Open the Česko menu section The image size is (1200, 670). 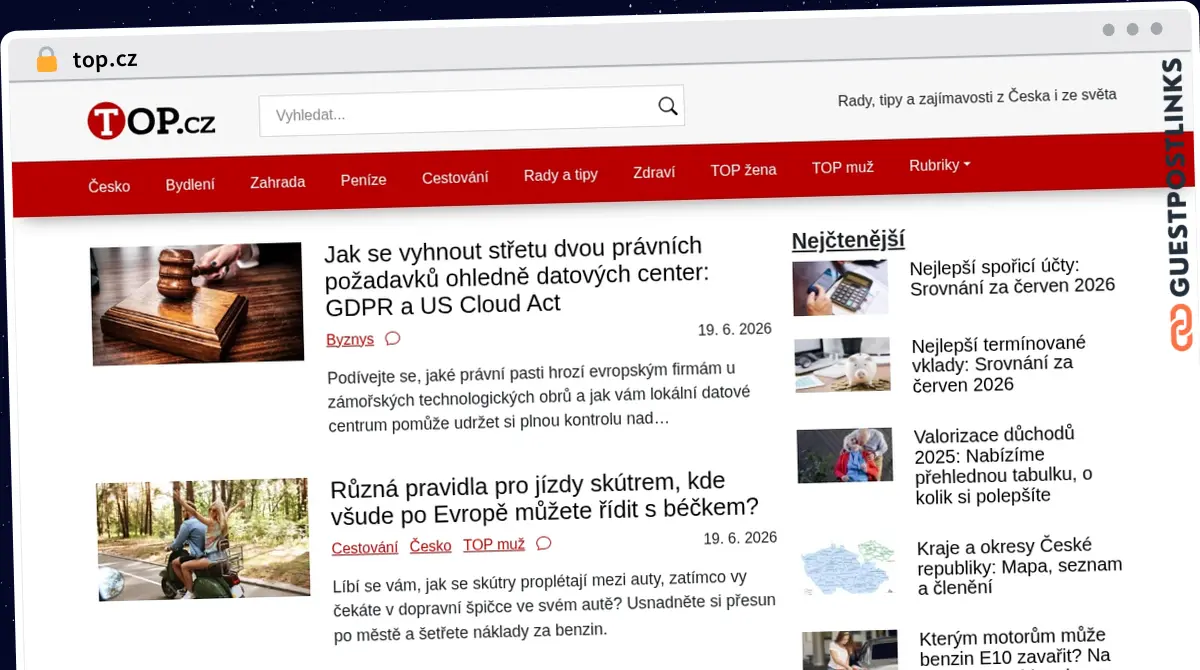tap(109, 186)
